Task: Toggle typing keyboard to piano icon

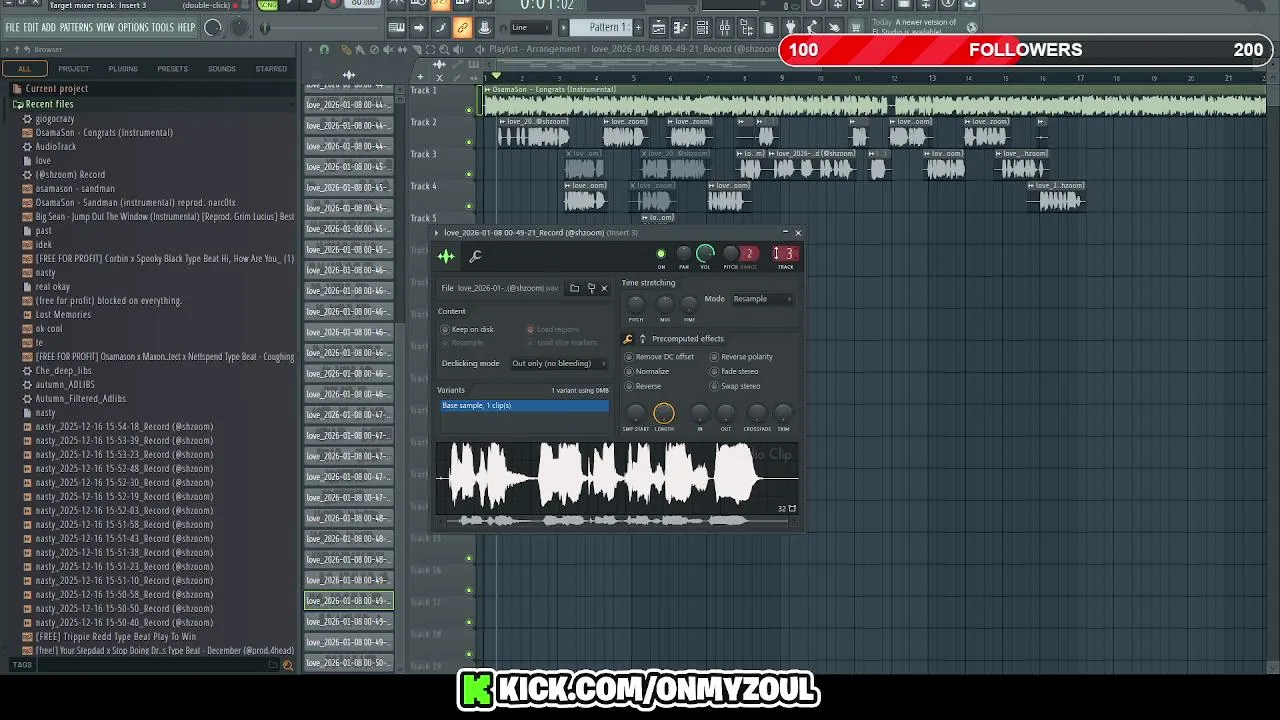Action: coord(396,28)
